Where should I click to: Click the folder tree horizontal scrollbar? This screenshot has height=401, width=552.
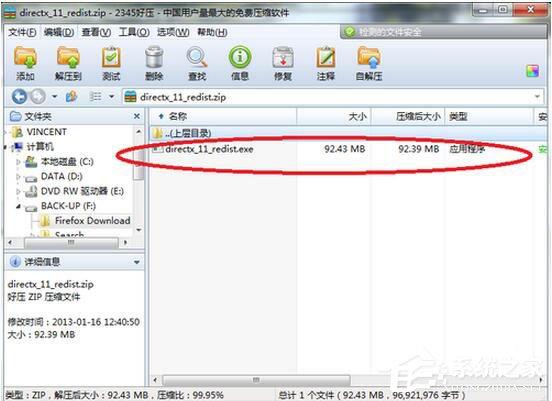click(71, 243)
